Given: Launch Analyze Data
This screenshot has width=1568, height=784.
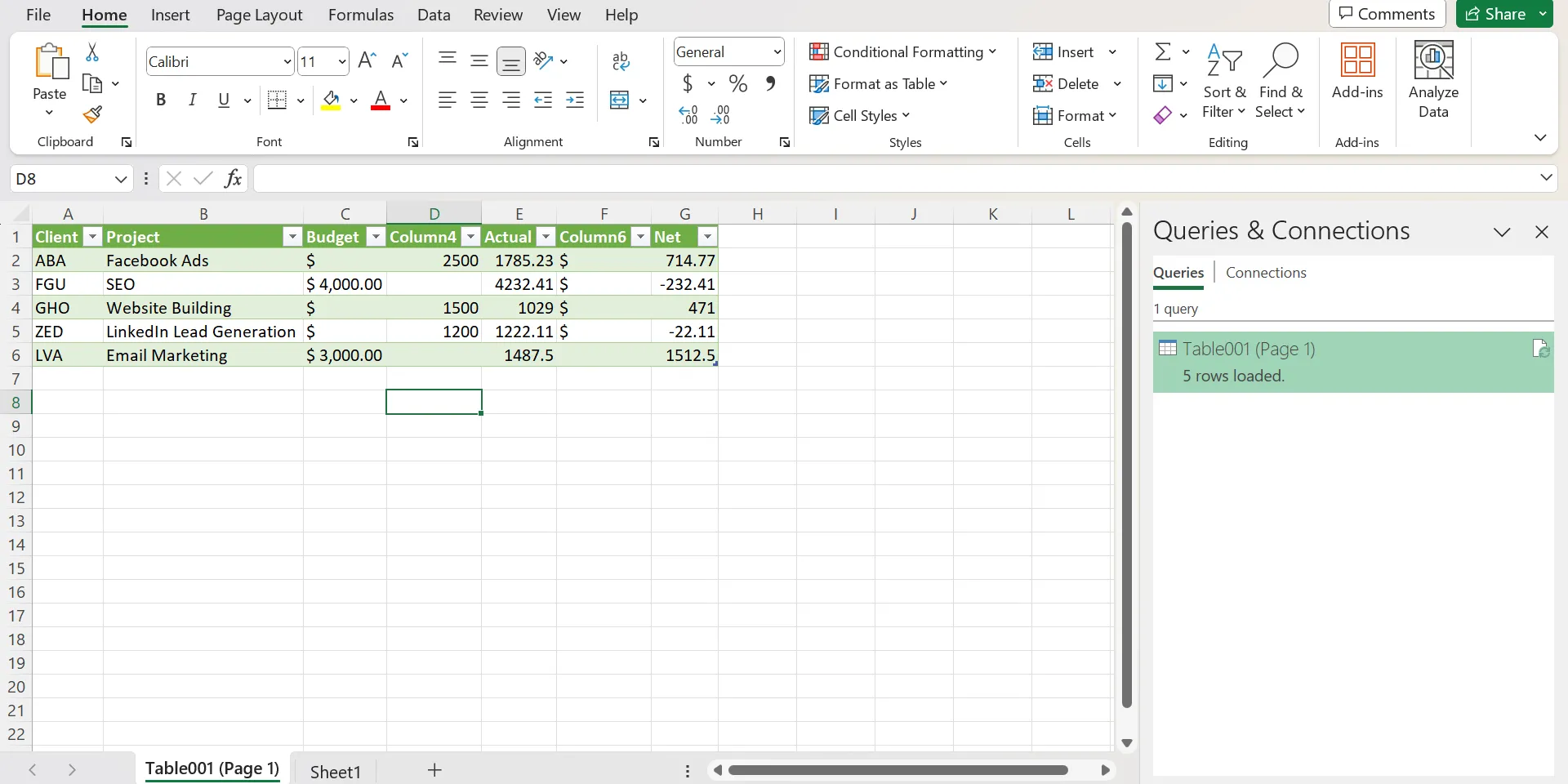Looking at the screenshot, I should click(x=1434, y=78).
